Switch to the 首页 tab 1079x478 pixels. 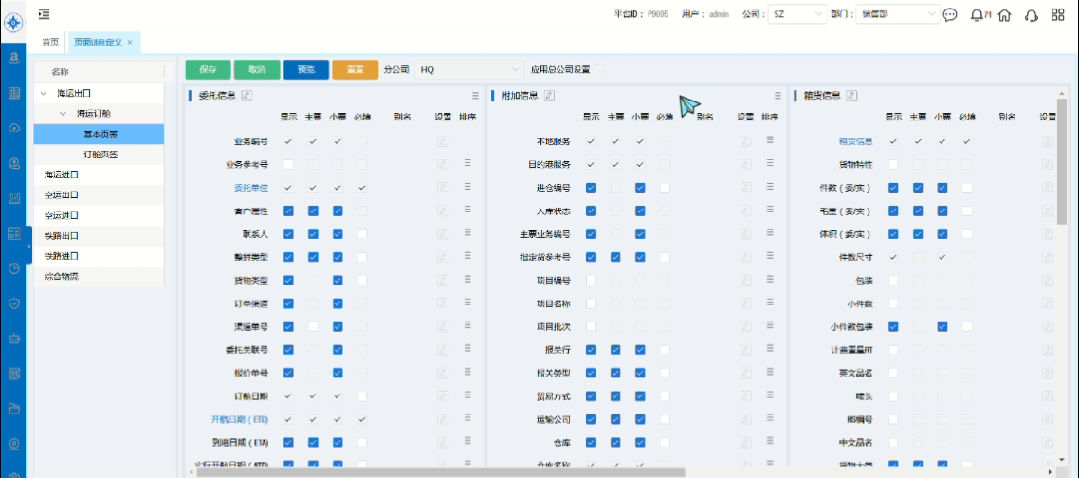tap(50, 42)
